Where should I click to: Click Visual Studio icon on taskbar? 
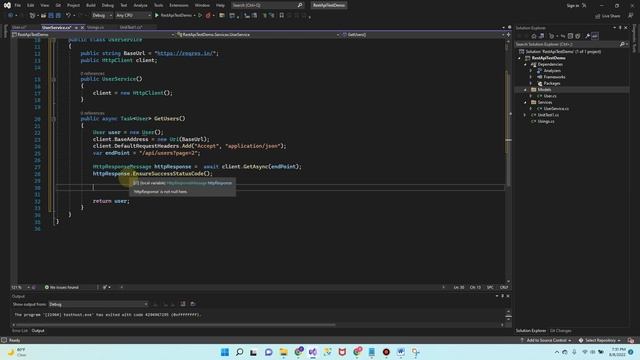pos(313,352)
